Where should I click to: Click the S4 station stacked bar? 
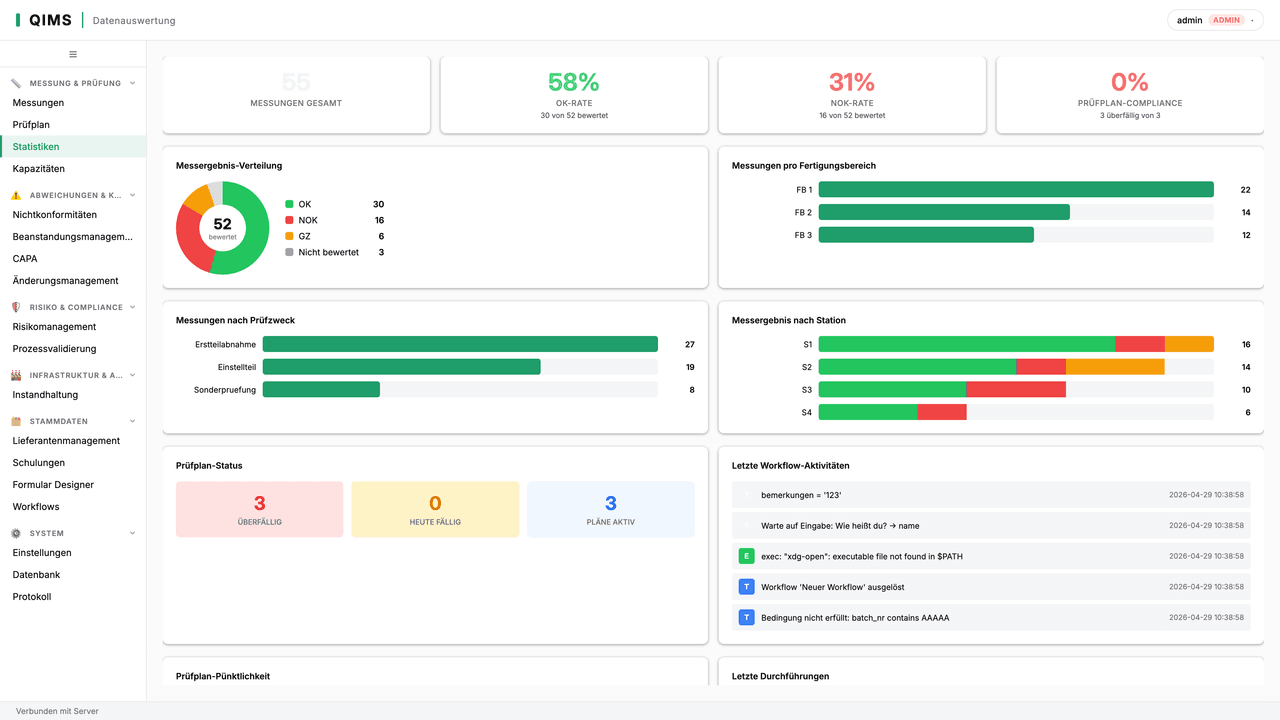click(893, 412)
